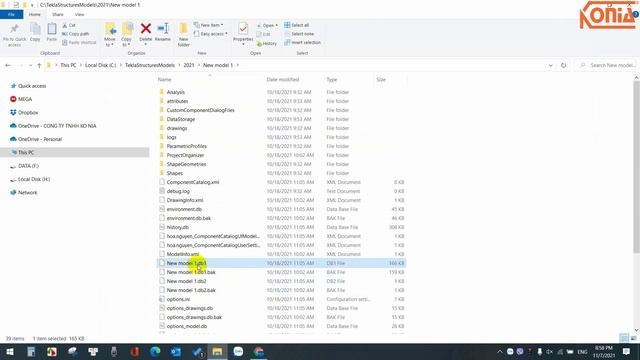Click Select all
640x360 pixels.
297,25
